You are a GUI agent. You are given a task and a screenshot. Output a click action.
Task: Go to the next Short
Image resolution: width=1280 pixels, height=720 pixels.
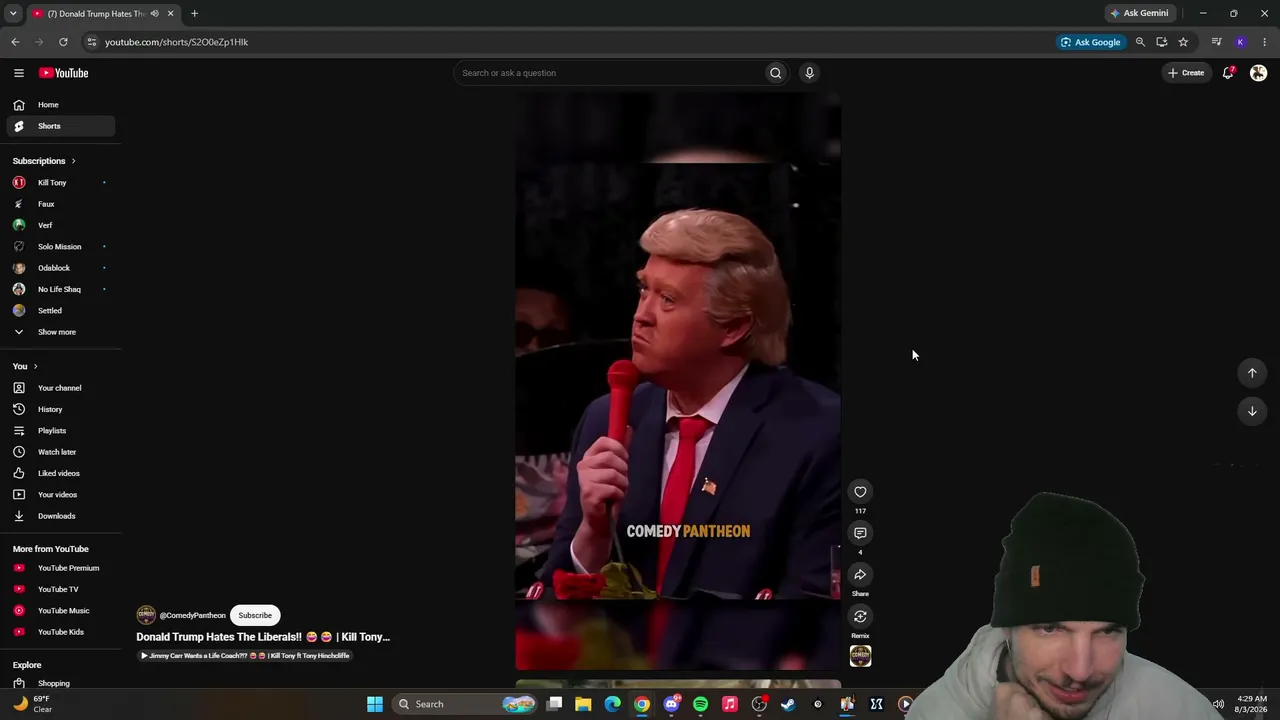(x=1252, y=411)
